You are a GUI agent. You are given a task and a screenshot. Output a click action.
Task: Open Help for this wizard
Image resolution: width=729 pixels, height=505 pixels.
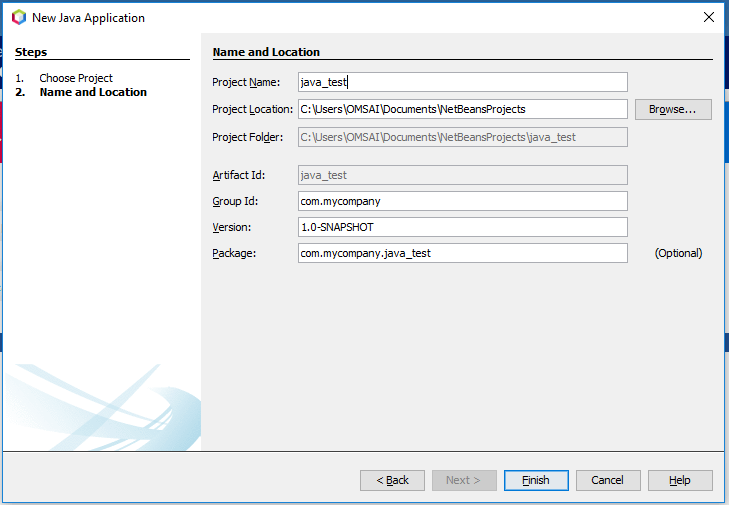(x=680, y=480)
